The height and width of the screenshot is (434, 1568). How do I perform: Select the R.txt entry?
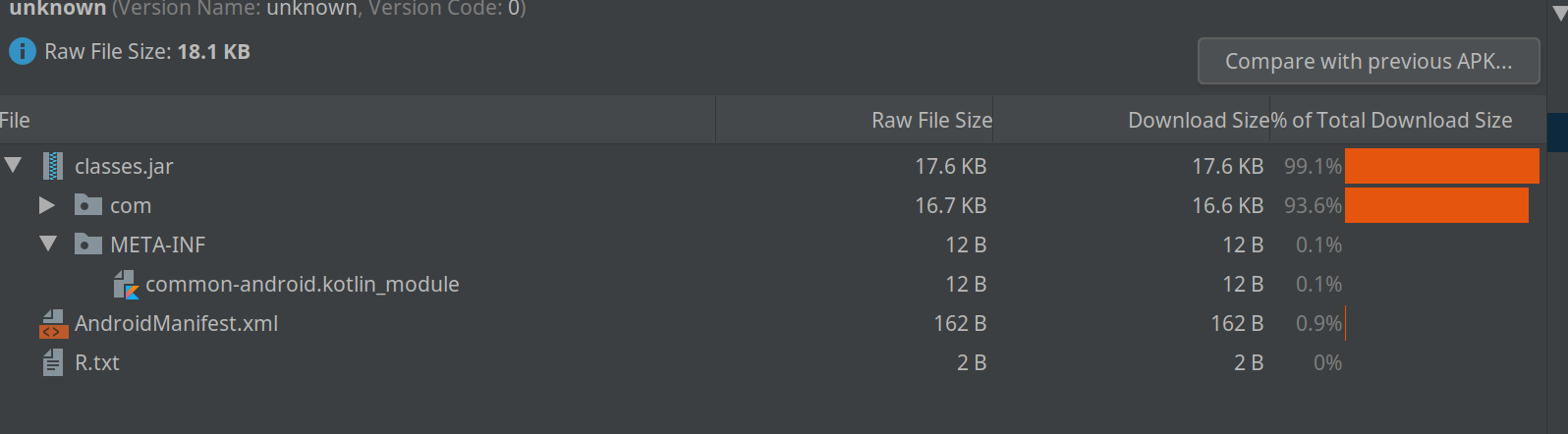click(97, 363)
